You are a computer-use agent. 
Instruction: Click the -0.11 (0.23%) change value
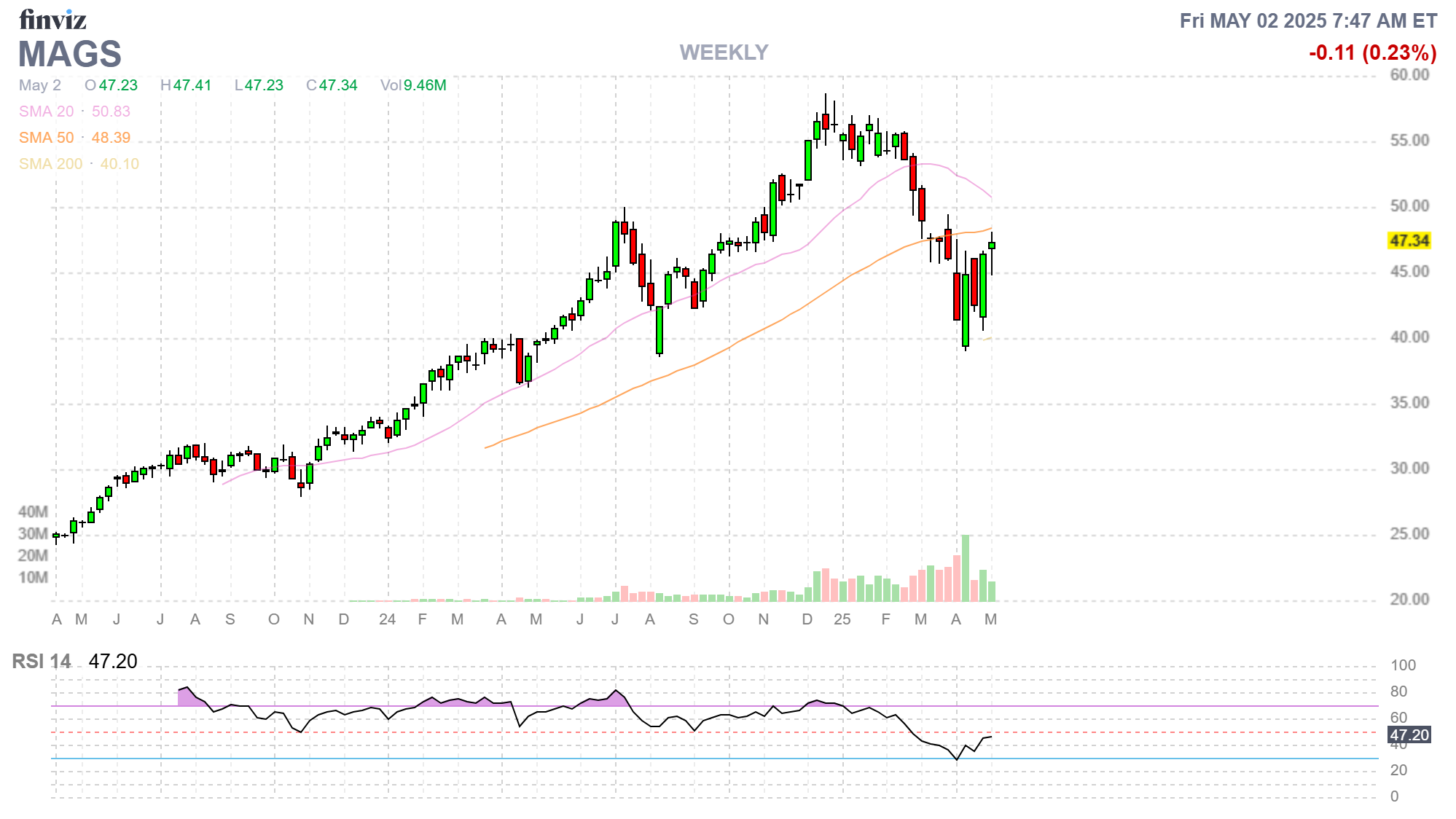(1372, 52)
